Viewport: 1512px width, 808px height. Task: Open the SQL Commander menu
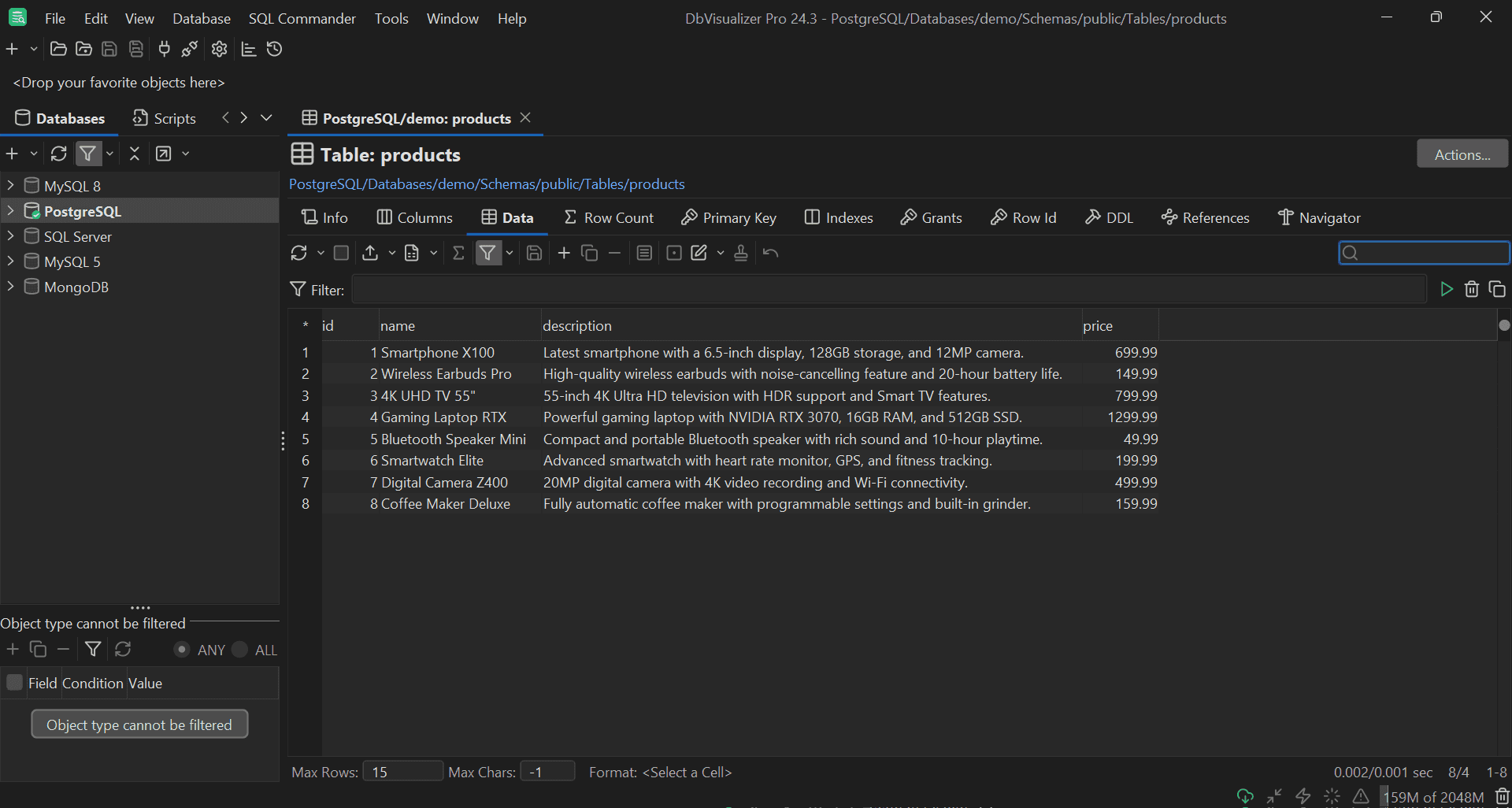tap(302, 18)
